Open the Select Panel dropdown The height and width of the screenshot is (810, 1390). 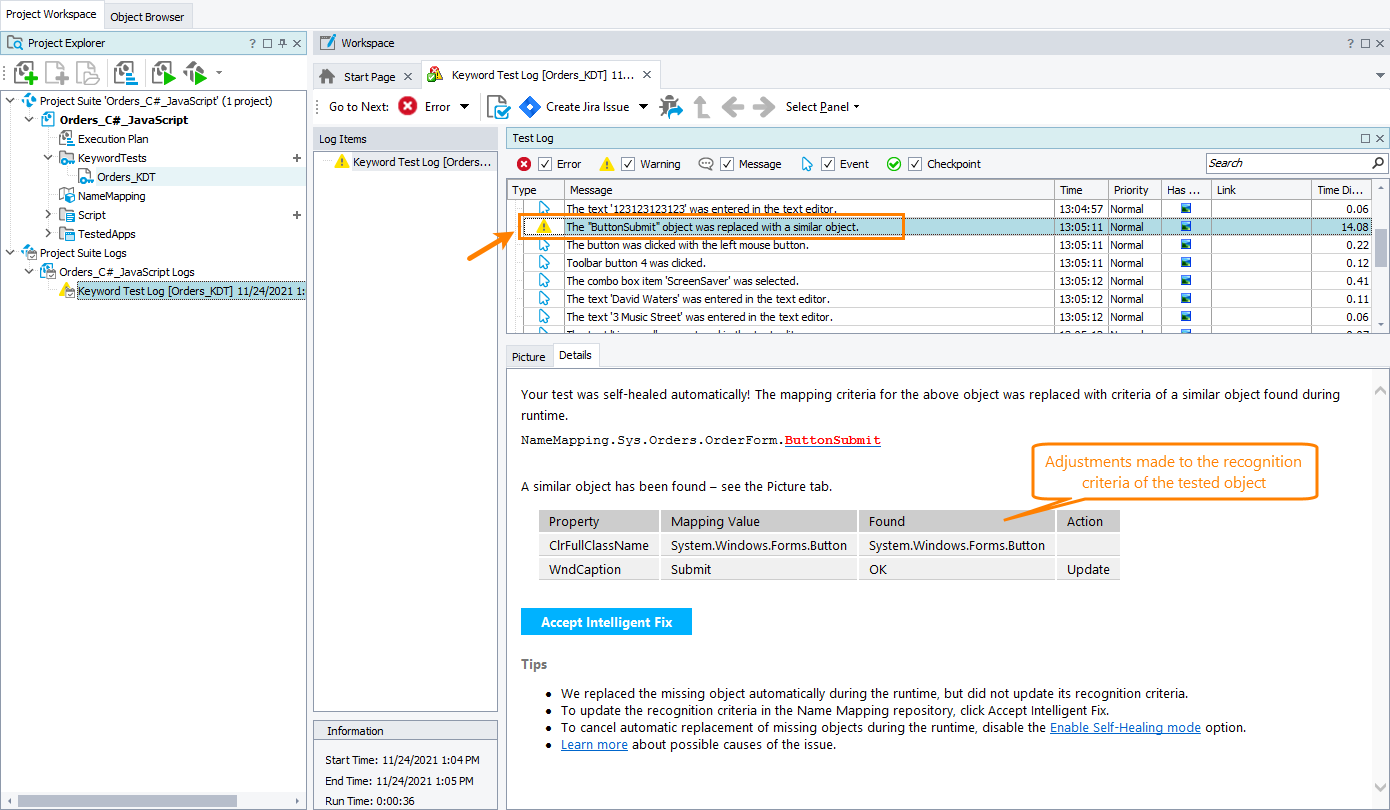[817, 107]
